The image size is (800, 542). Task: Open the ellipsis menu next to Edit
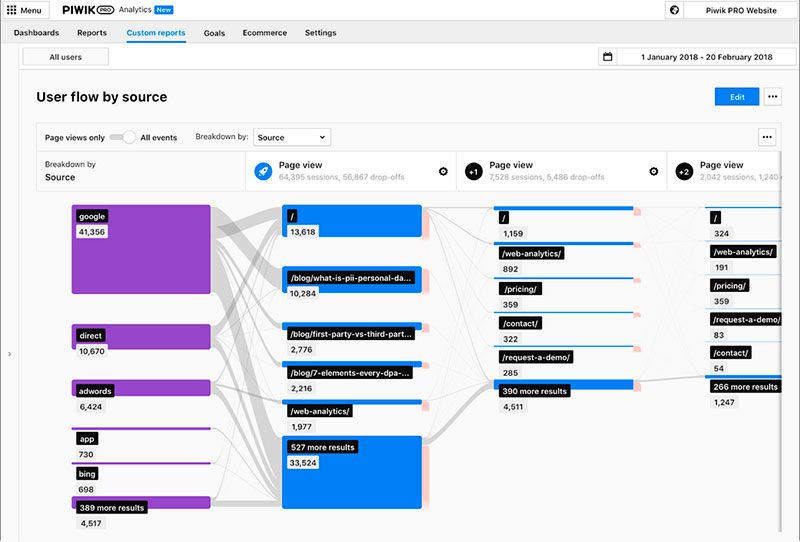coord(772,96)
